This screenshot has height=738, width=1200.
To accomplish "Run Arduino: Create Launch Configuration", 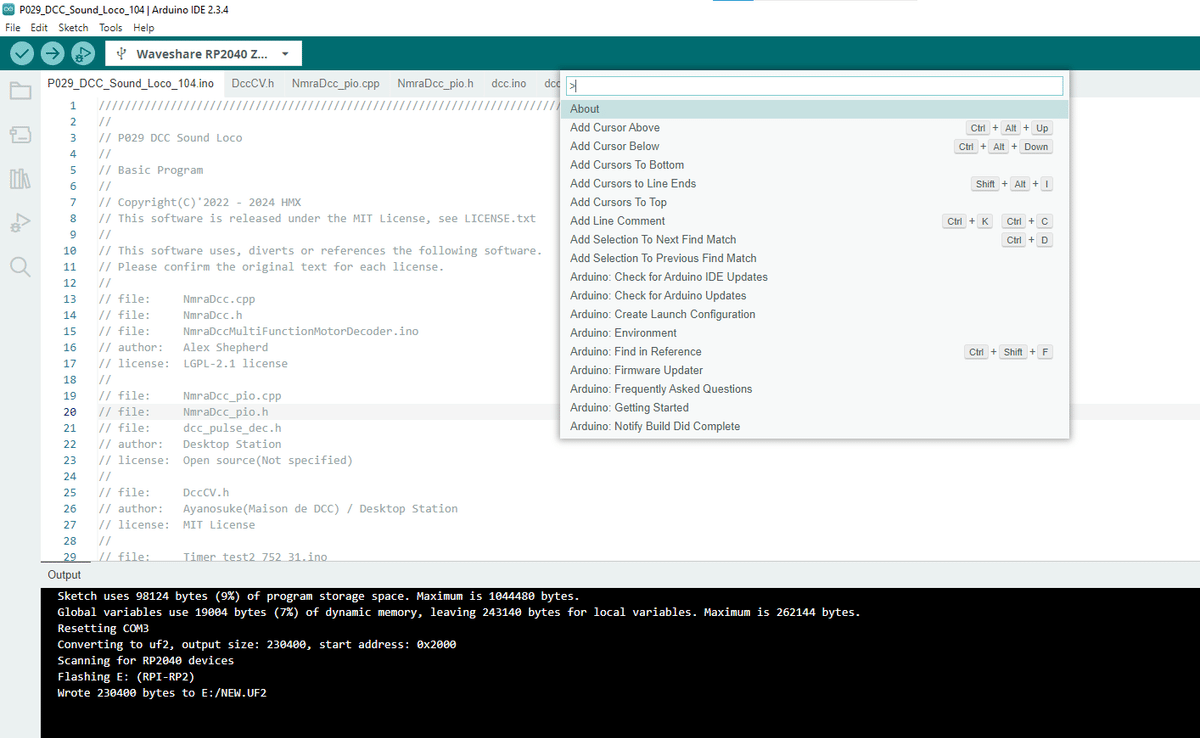I will [x=814, y=314].
